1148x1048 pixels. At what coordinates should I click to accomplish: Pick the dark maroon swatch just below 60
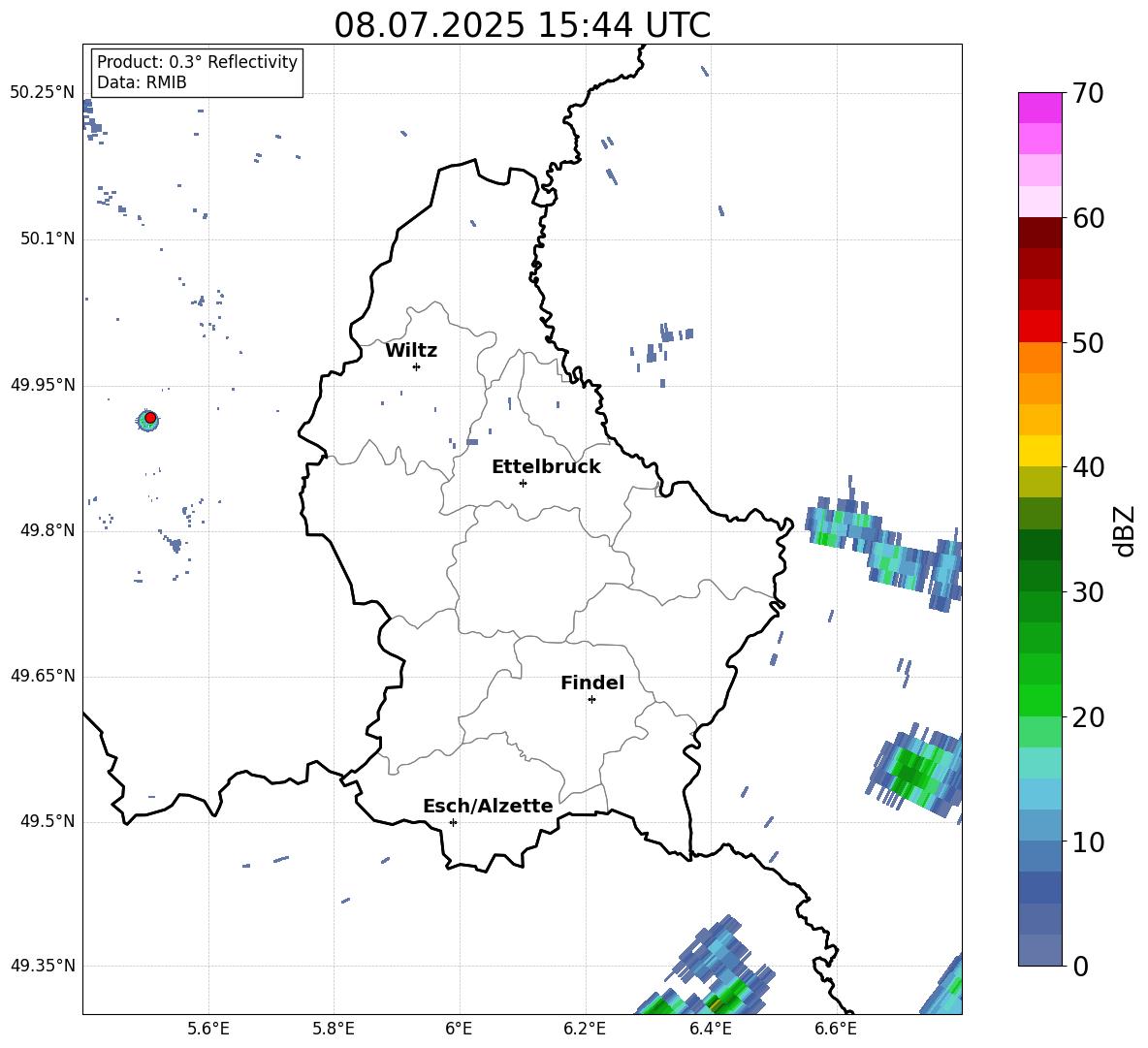pos(1039,233)
